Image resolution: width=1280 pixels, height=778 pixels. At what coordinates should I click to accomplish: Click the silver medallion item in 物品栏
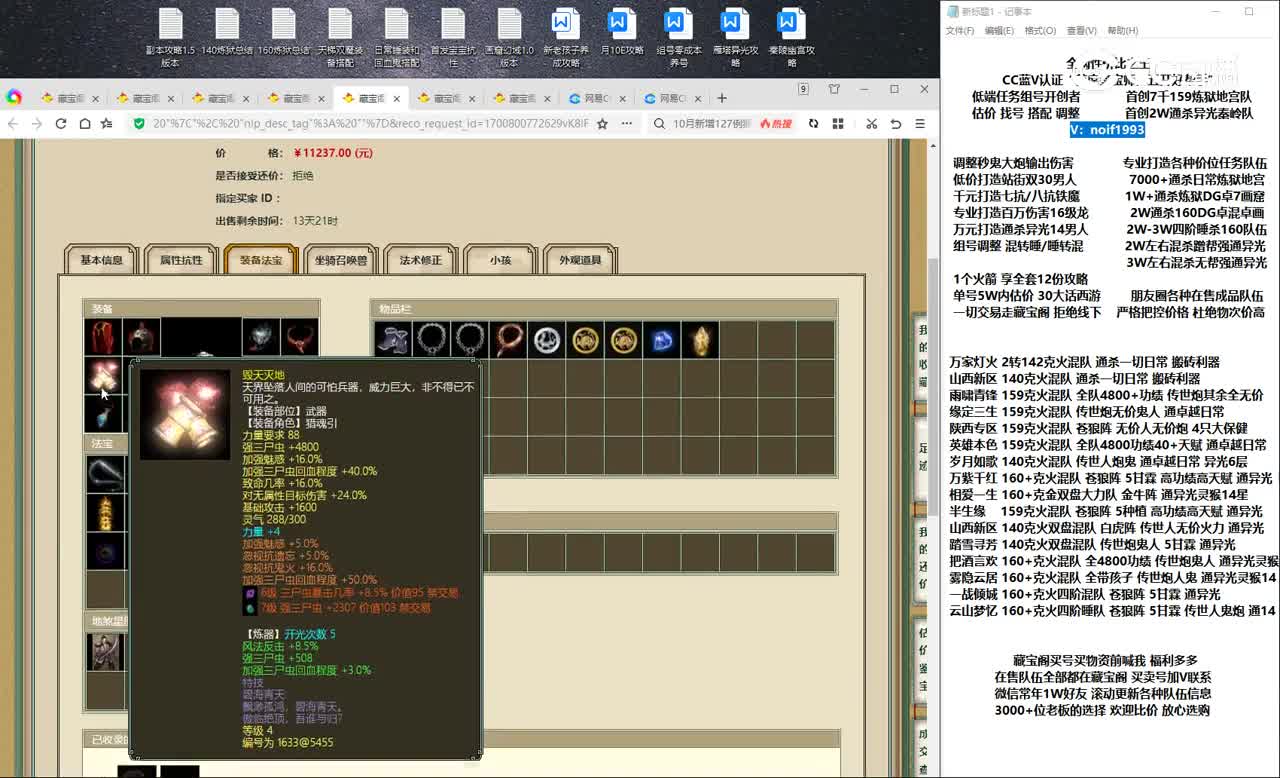pos(547,340)
